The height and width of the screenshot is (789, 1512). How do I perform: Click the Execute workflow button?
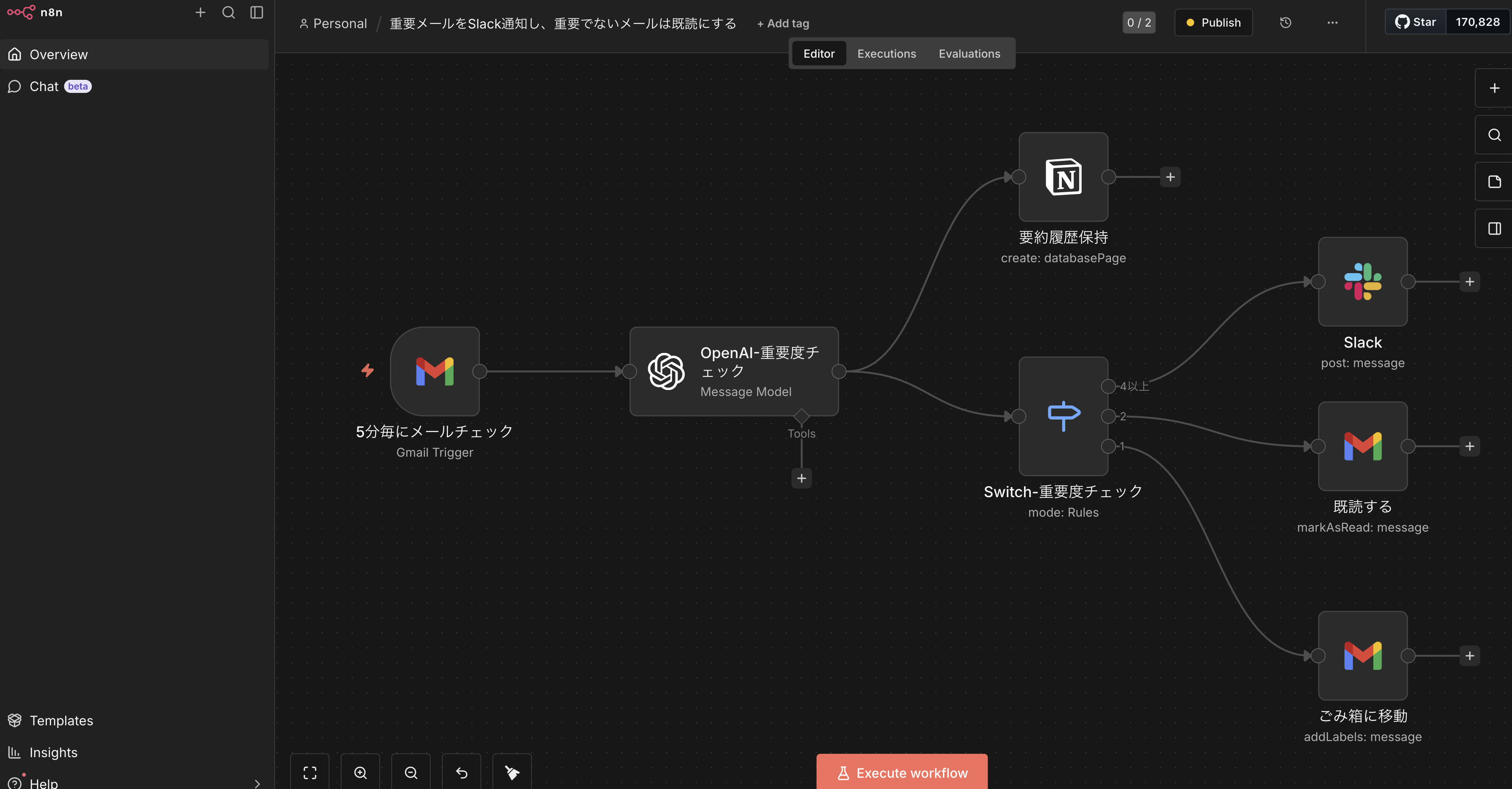(901, 773)
